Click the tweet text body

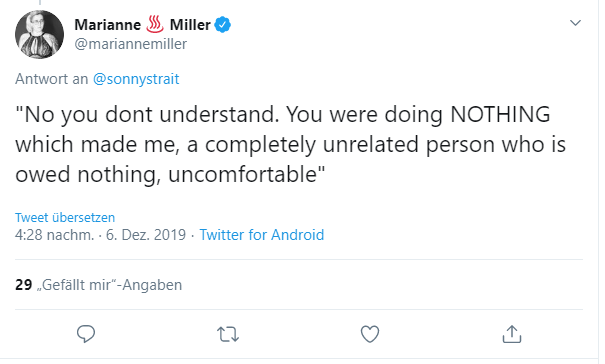coord(290,144)
